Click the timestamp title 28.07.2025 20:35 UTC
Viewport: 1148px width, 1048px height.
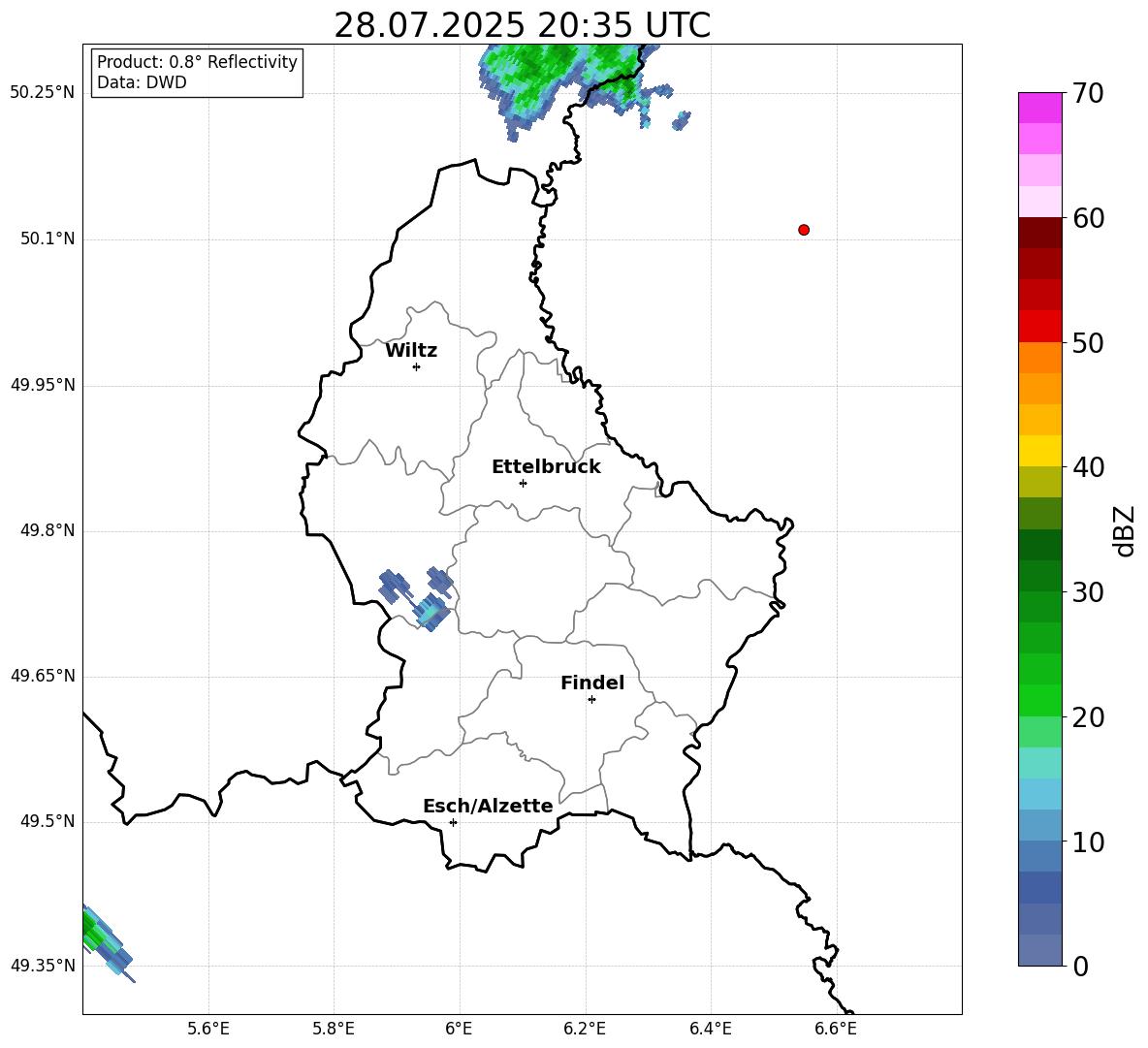(x=523, y=25)
